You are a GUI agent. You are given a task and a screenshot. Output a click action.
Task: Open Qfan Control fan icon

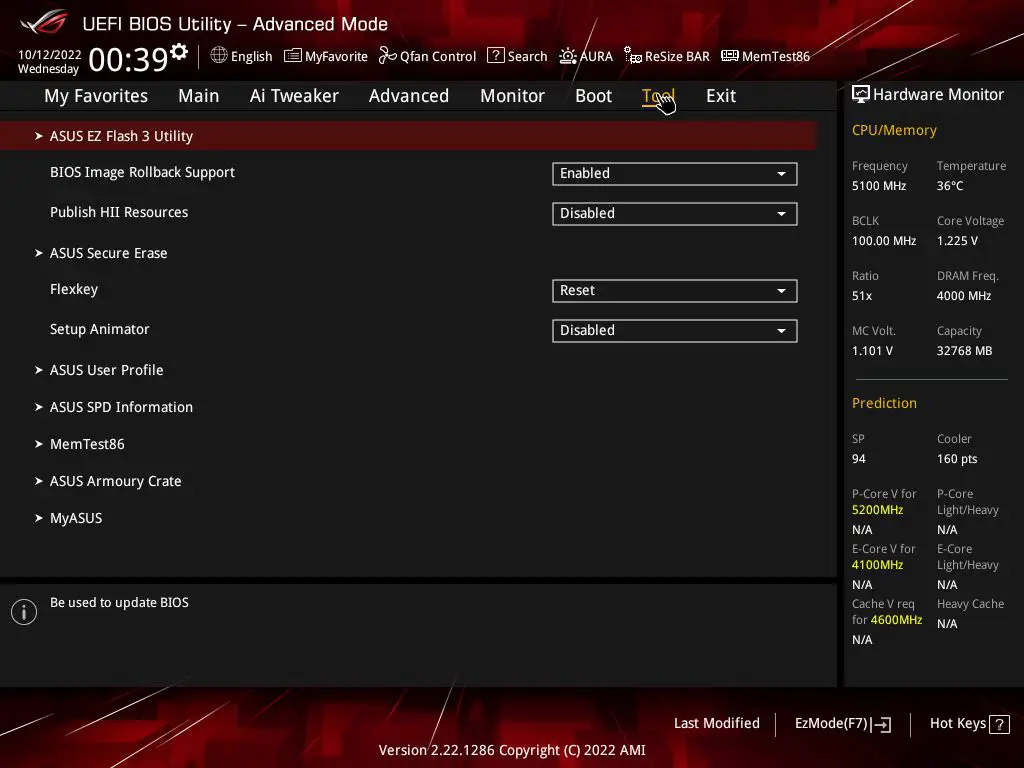pos(387,56)
